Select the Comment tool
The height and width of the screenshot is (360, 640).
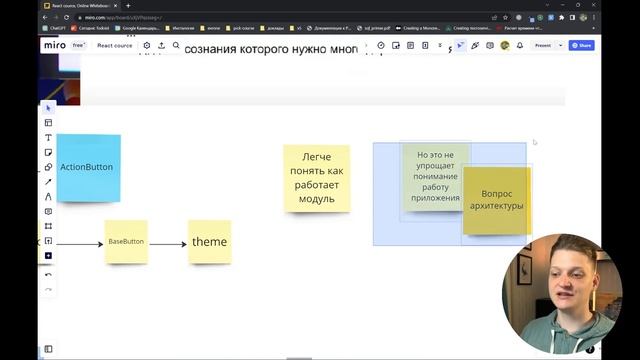pos(48,211)
